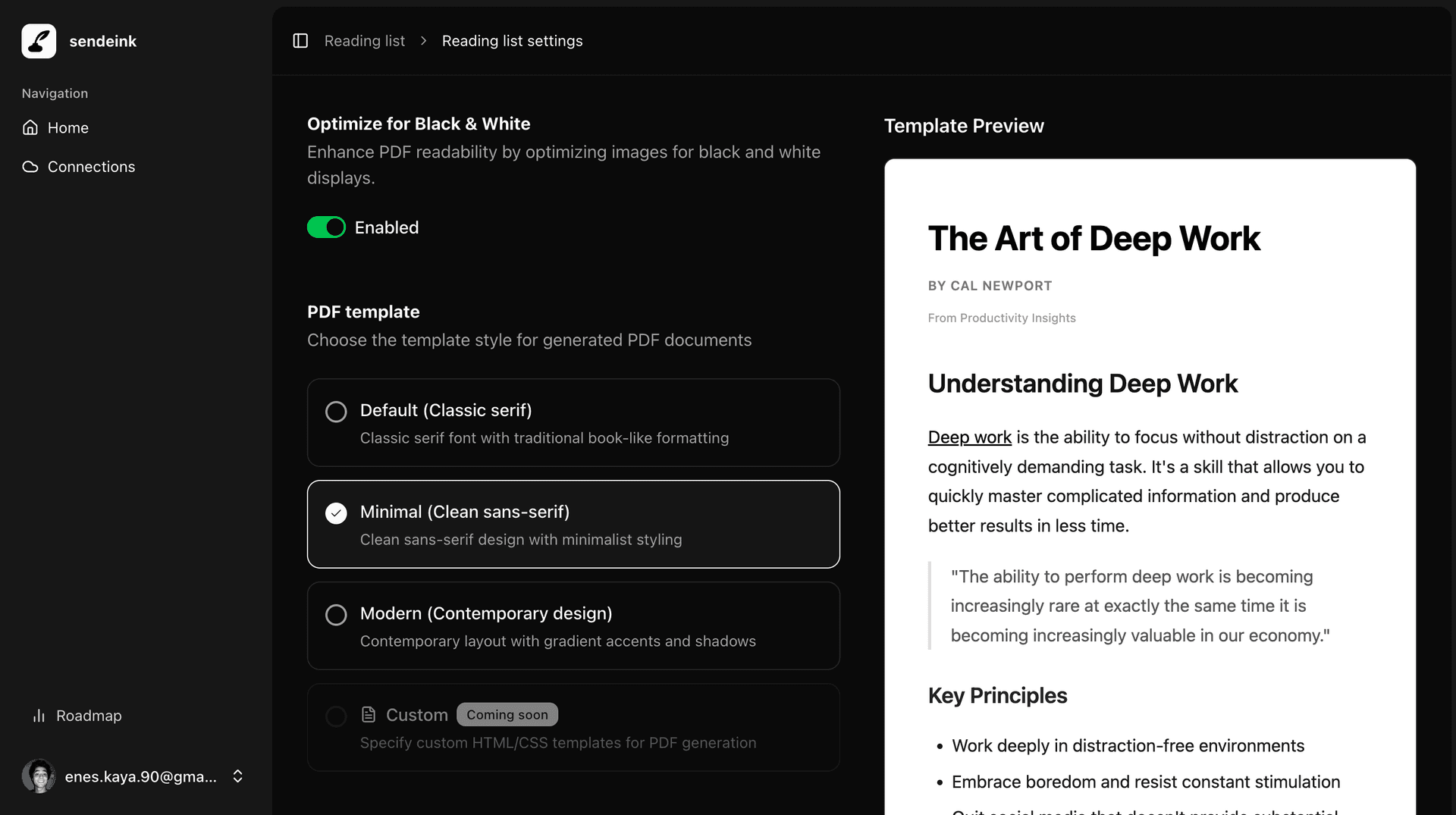Screen dimensions: 1456x815
Task: Select the Home house icon
Action: tap(30, 127)
